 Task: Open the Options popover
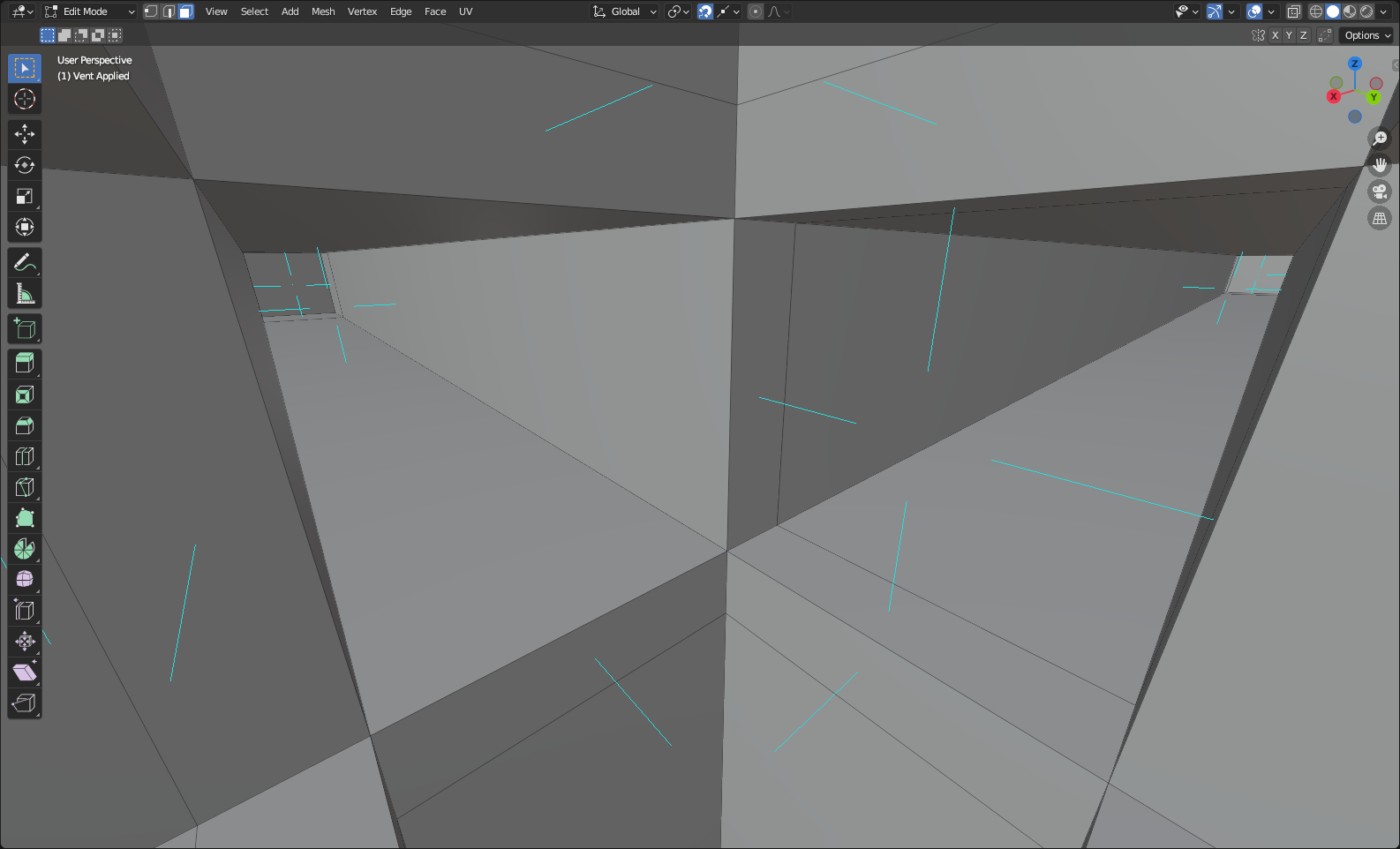[x=1366, y=35]
